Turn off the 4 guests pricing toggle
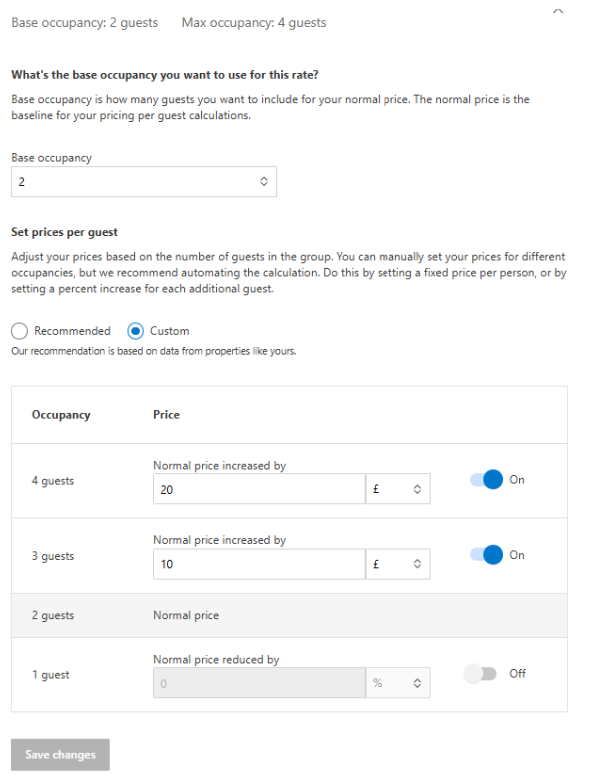Screen dimensions: 593x778 click(x=486, y=480)
